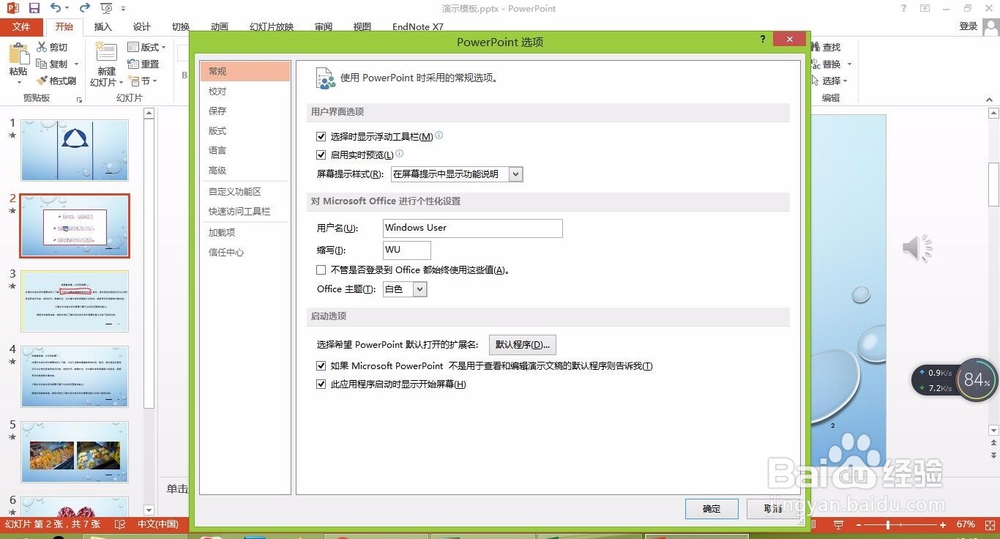Select Save (保存) options category
Screen dimensions: 1000x539
tap(246, 111)
